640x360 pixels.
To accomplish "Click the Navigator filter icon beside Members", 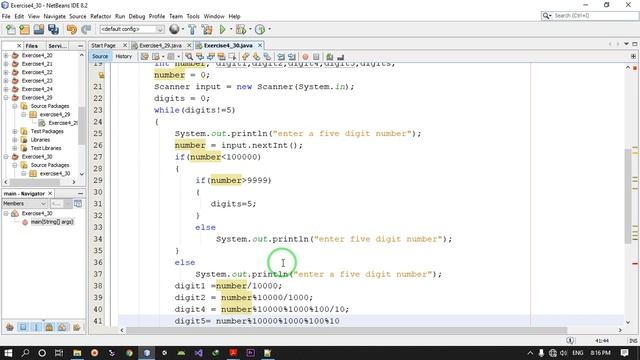I will (78, 203).
